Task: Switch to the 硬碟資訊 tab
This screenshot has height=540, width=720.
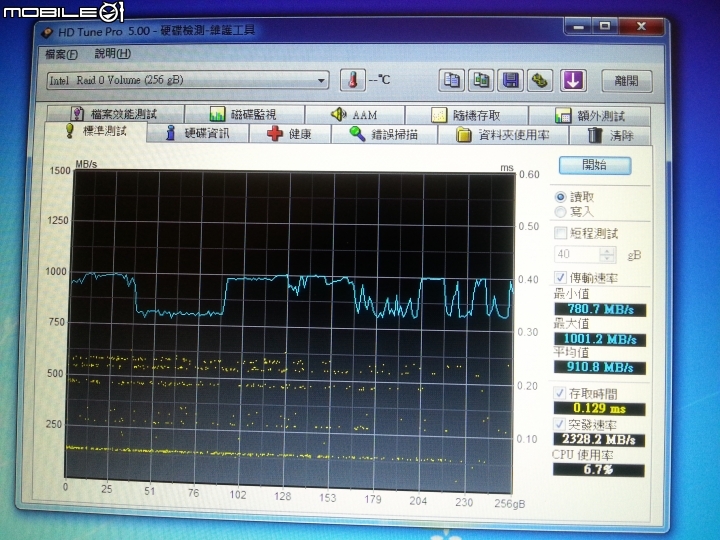Action: click(198, 133)
